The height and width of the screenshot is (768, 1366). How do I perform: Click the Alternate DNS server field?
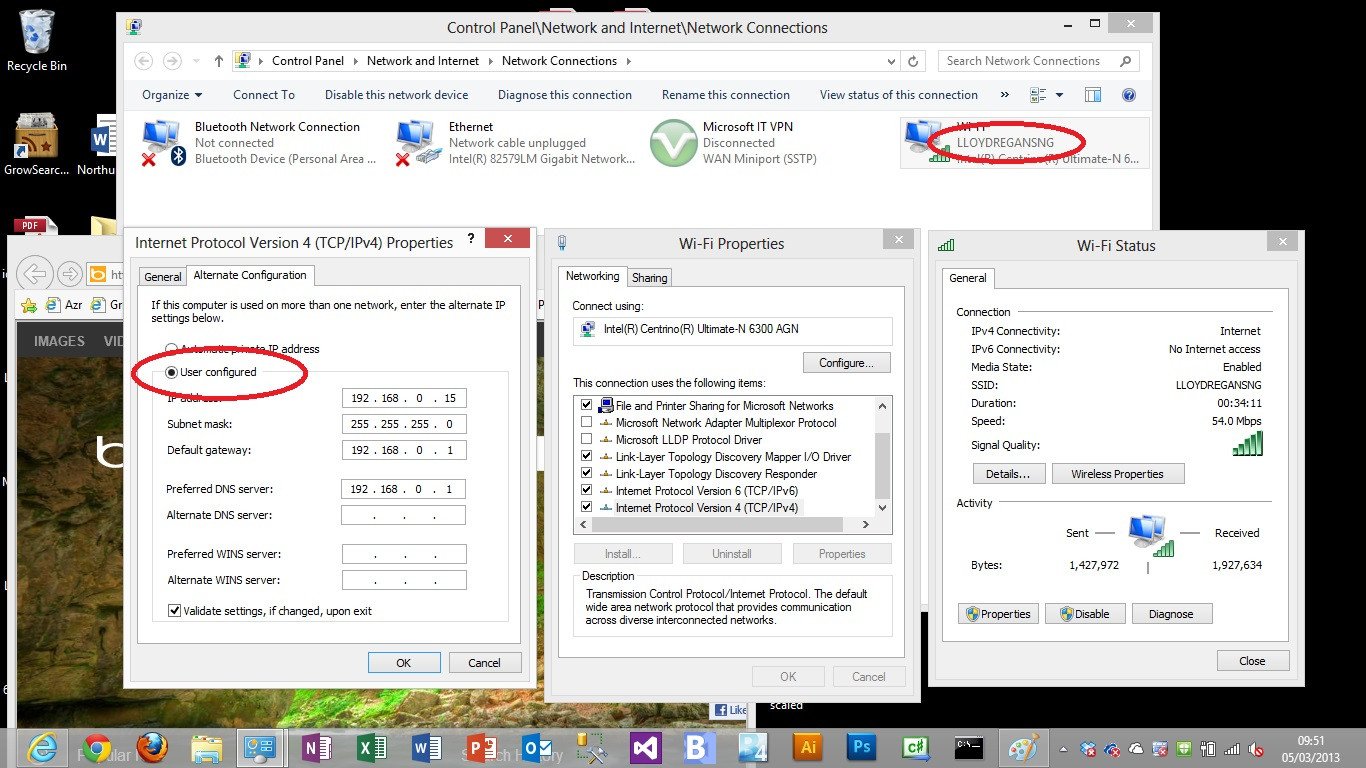tap(403, 515)
